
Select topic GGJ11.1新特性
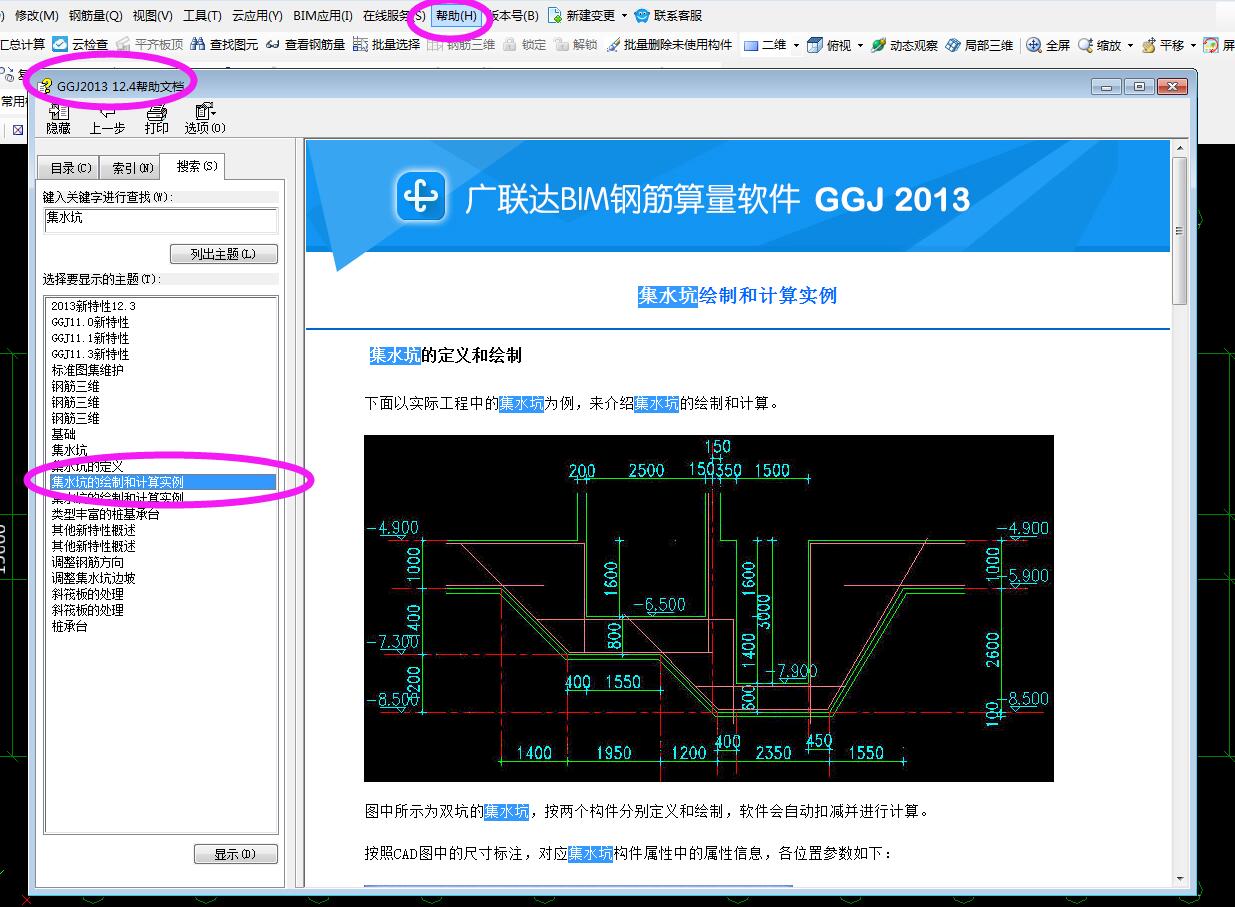[x=90, y=338]
